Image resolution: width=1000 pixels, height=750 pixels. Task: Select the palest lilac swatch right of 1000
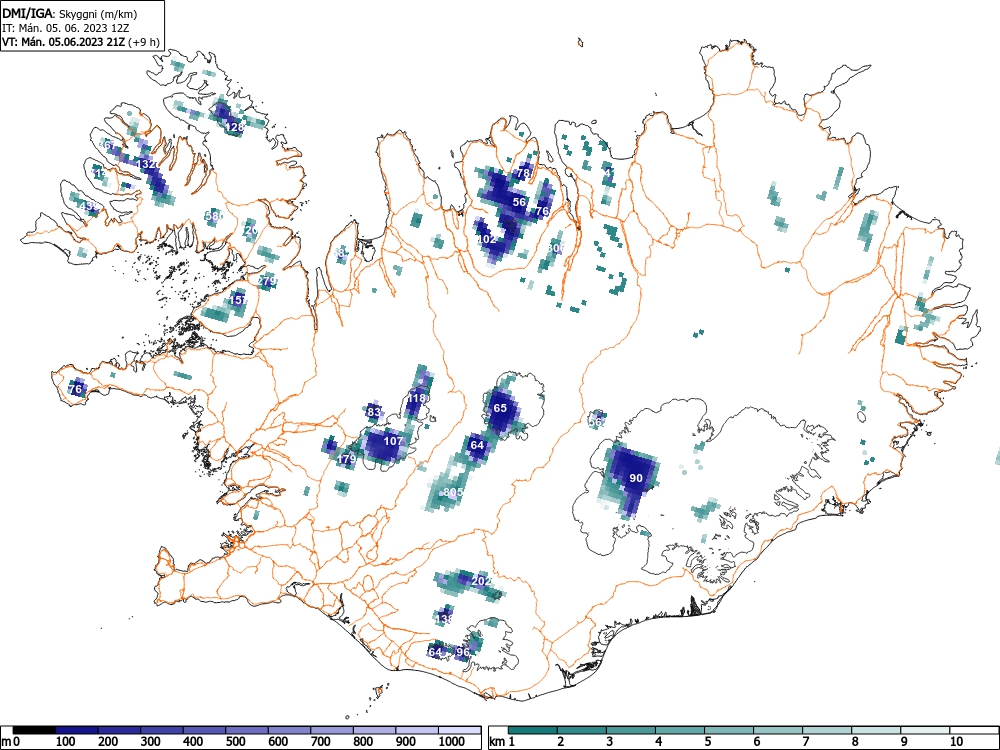point(459,730)
